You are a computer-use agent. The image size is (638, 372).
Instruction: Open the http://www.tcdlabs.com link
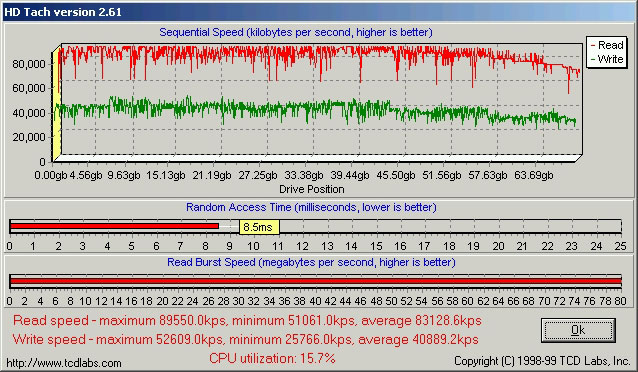(x=63, y=363)
